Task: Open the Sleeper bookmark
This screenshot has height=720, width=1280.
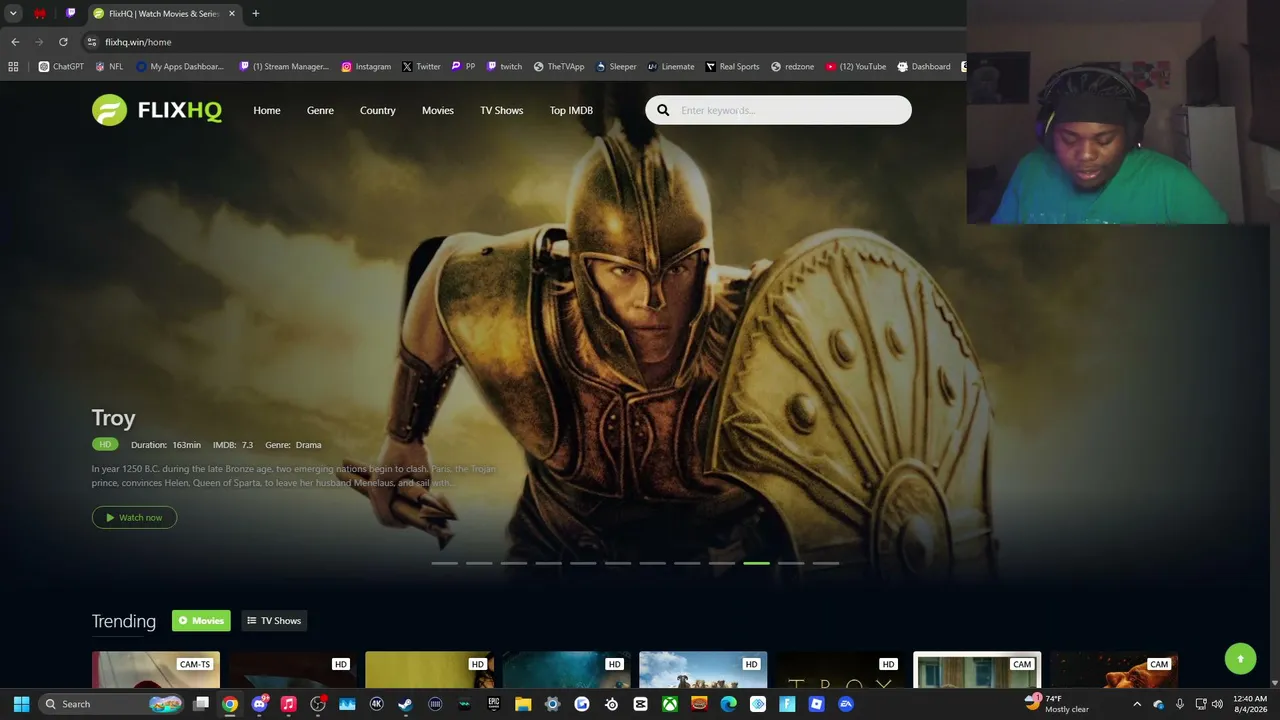Action: 616,67
